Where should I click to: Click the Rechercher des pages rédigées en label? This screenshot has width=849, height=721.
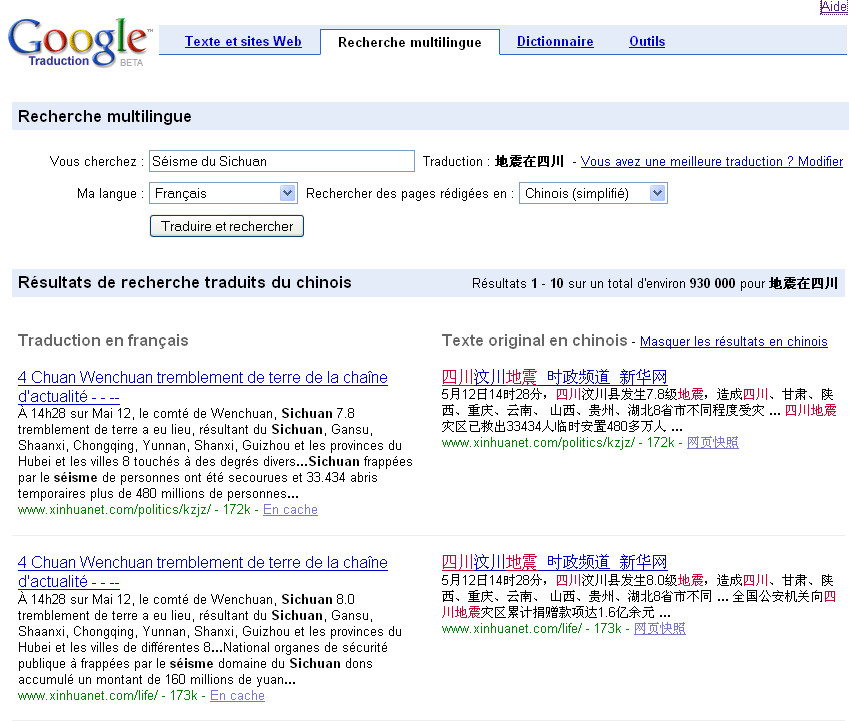coord(410,193)
